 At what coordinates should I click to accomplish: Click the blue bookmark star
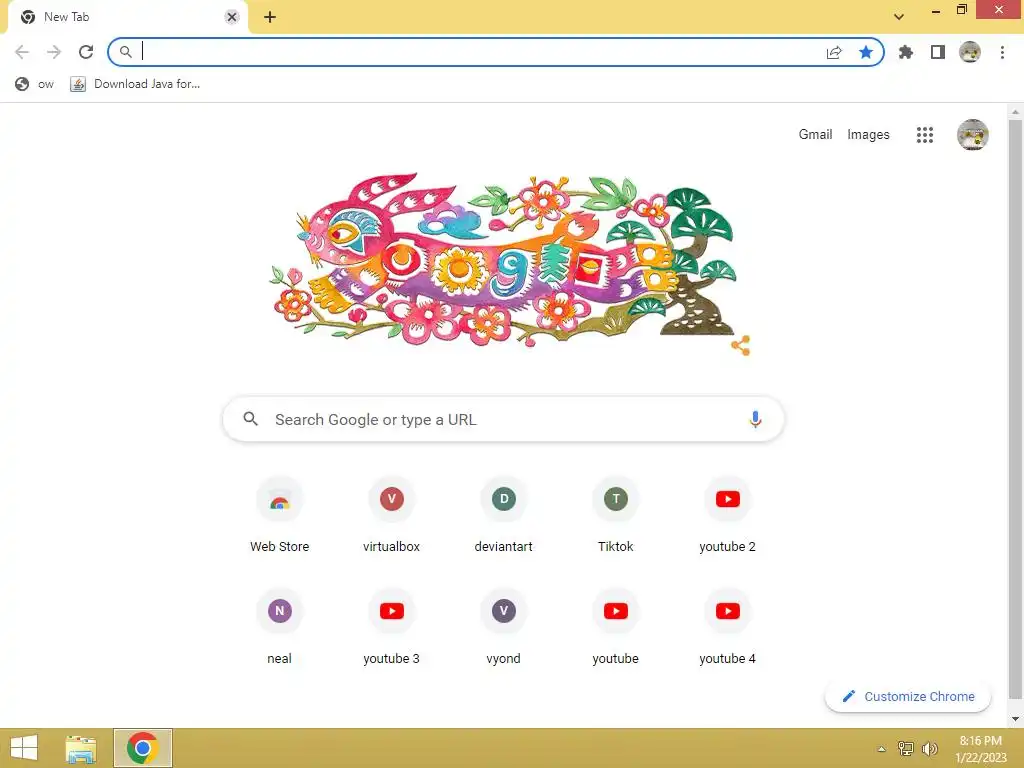pos(866,52)
